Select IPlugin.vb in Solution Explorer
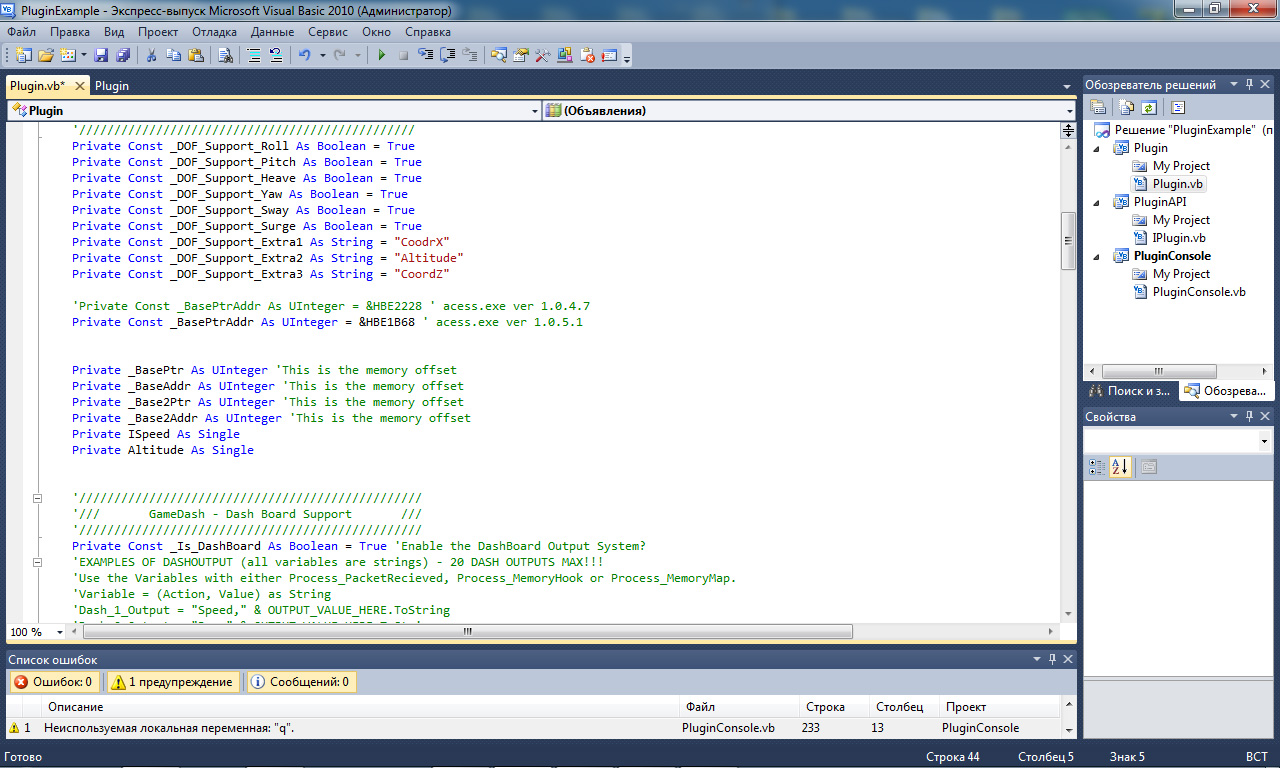 tap(1178, 238)
